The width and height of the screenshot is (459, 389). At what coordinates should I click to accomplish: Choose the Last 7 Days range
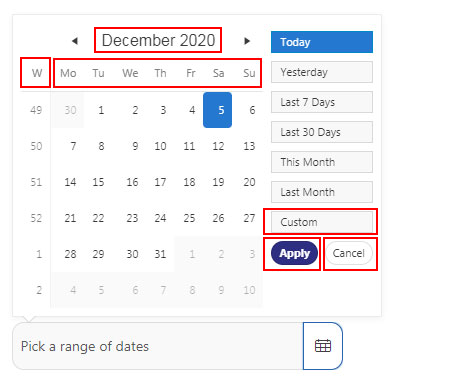point(322,102)
